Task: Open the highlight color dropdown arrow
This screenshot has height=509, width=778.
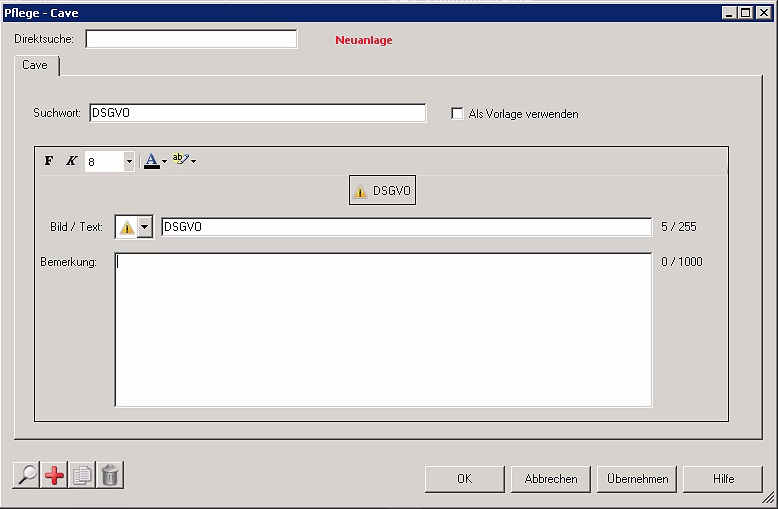Action: pos(194,161)
